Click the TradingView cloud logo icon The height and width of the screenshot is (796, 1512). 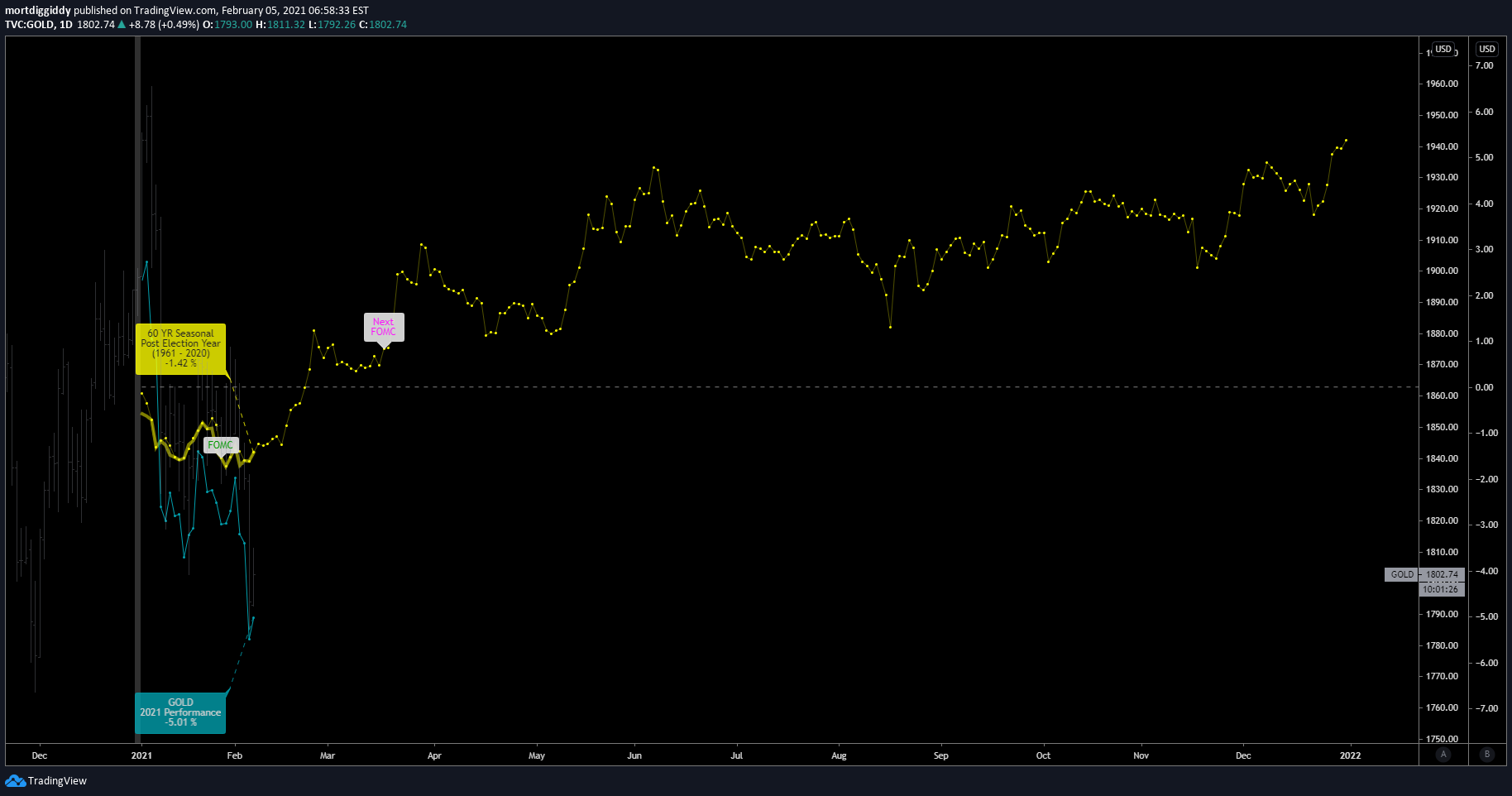[15, 780]
